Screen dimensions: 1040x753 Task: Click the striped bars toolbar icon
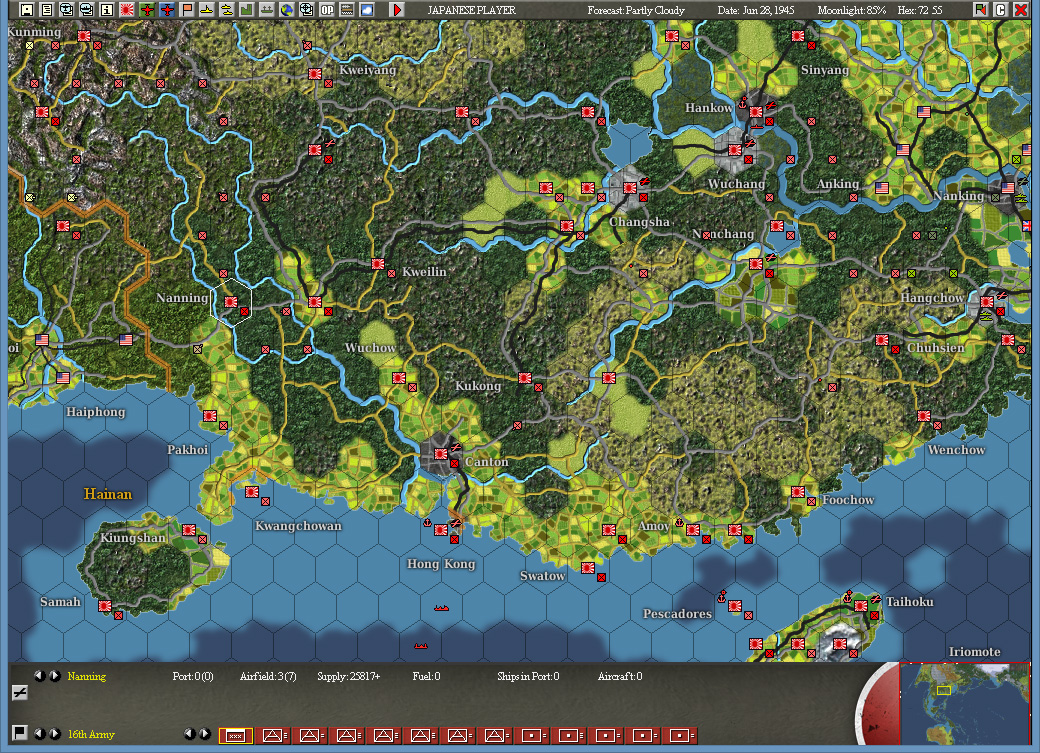click(x=347, y=9)
